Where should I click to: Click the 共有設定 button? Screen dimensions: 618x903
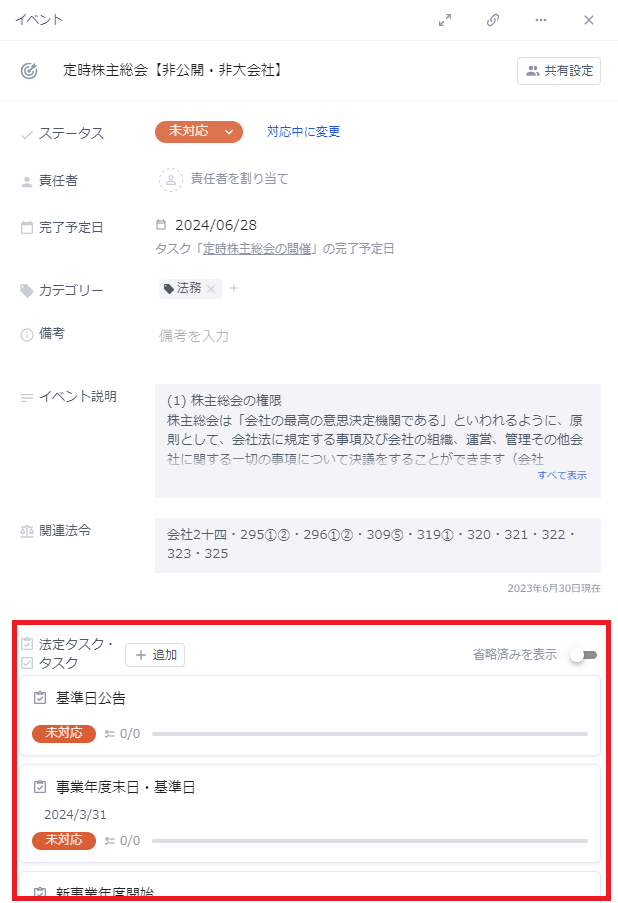(x=559, y=71)
